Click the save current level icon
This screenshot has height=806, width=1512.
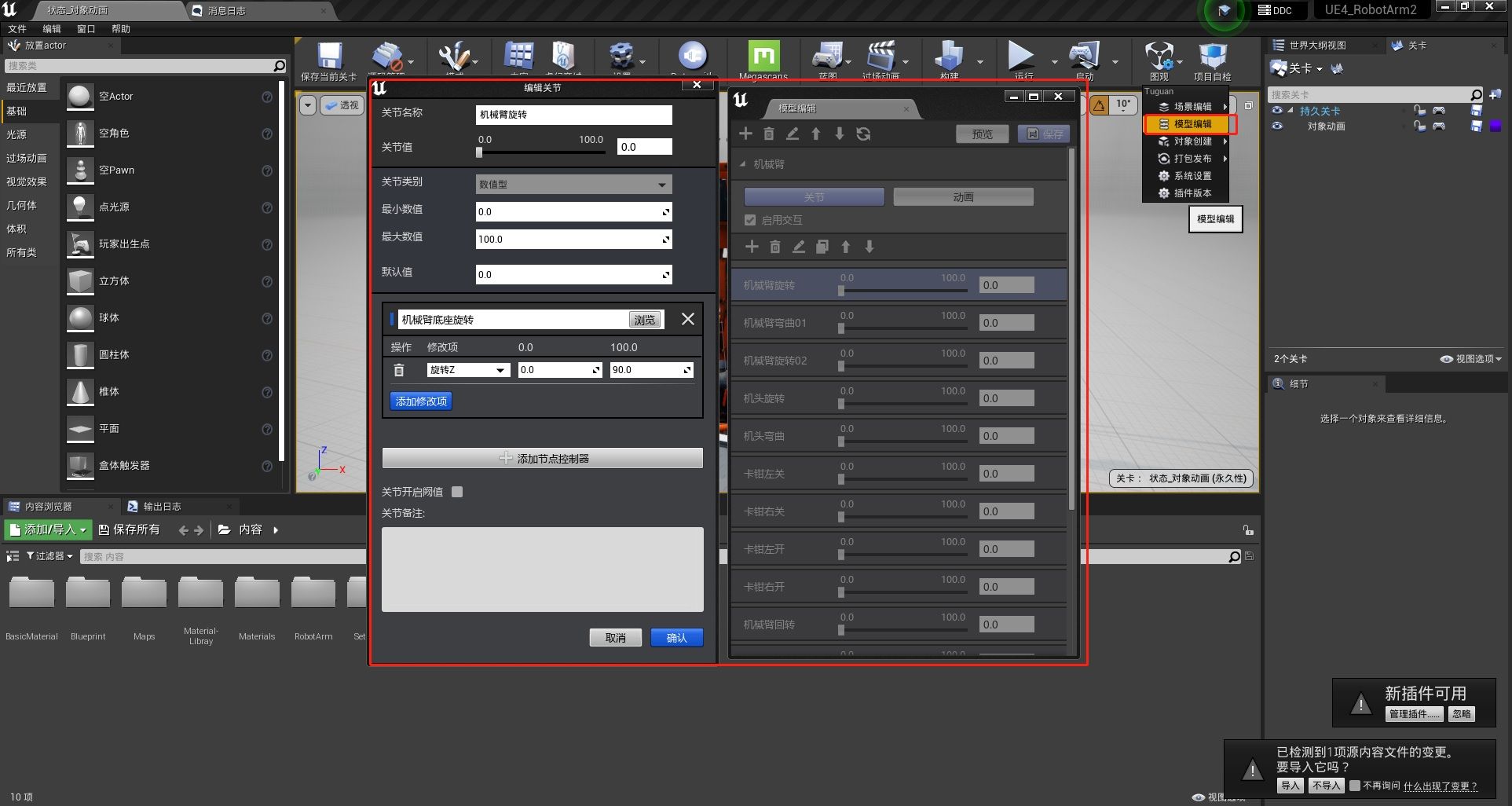coord(330,56)
